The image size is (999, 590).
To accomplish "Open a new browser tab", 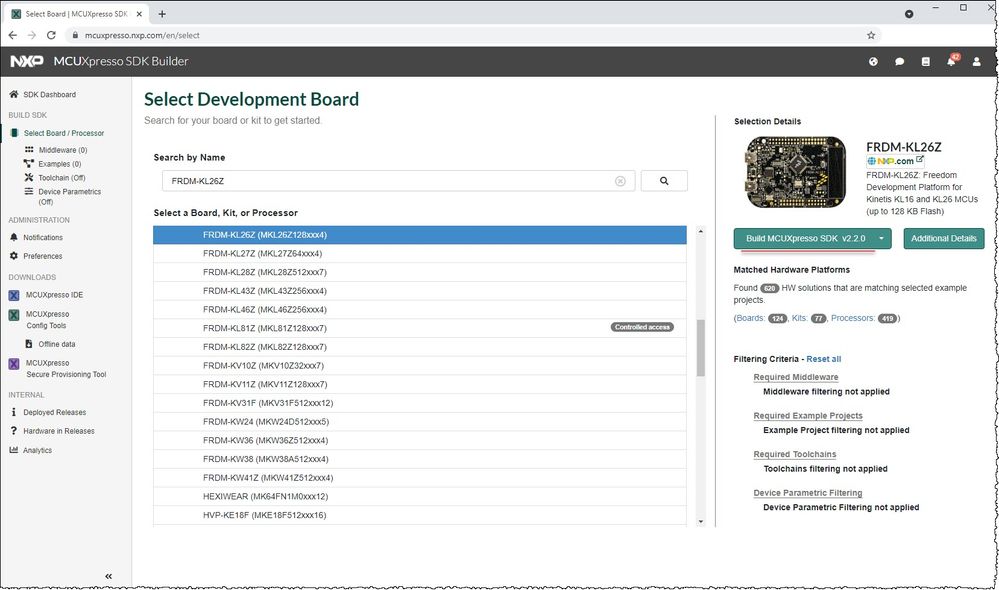I will coord(162,13).
